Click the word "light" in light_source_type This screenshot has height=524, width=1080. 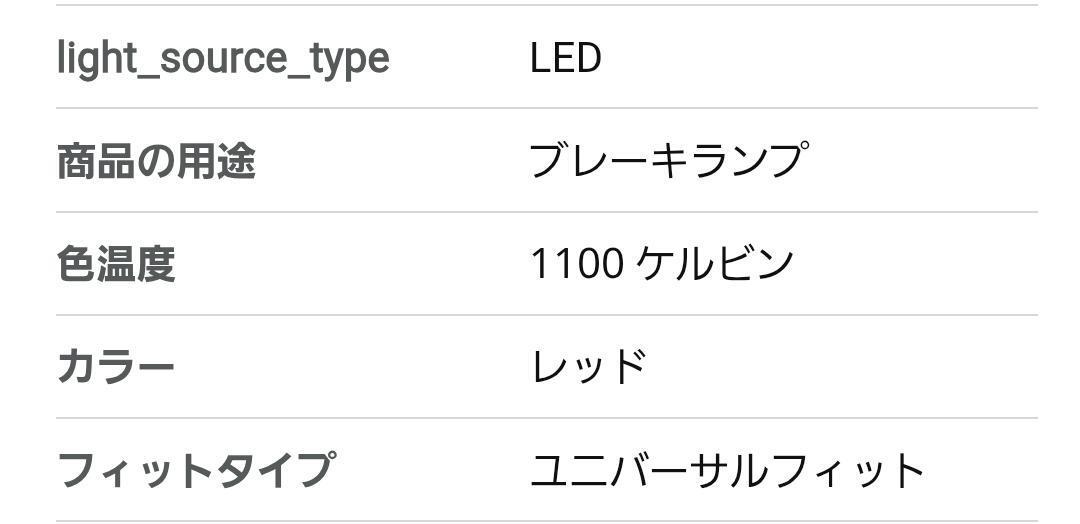coord(96,58)
